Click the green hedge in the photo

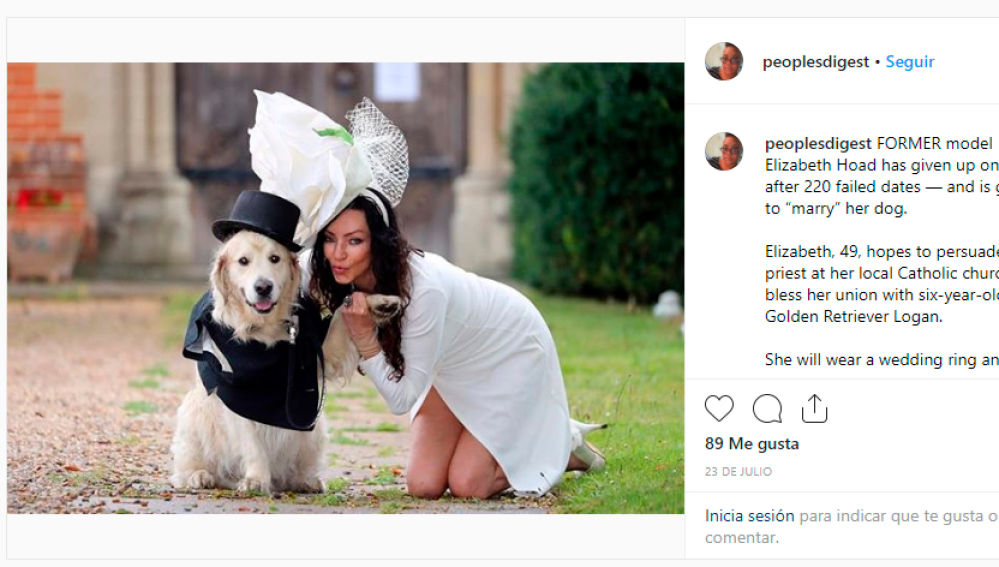596,178
